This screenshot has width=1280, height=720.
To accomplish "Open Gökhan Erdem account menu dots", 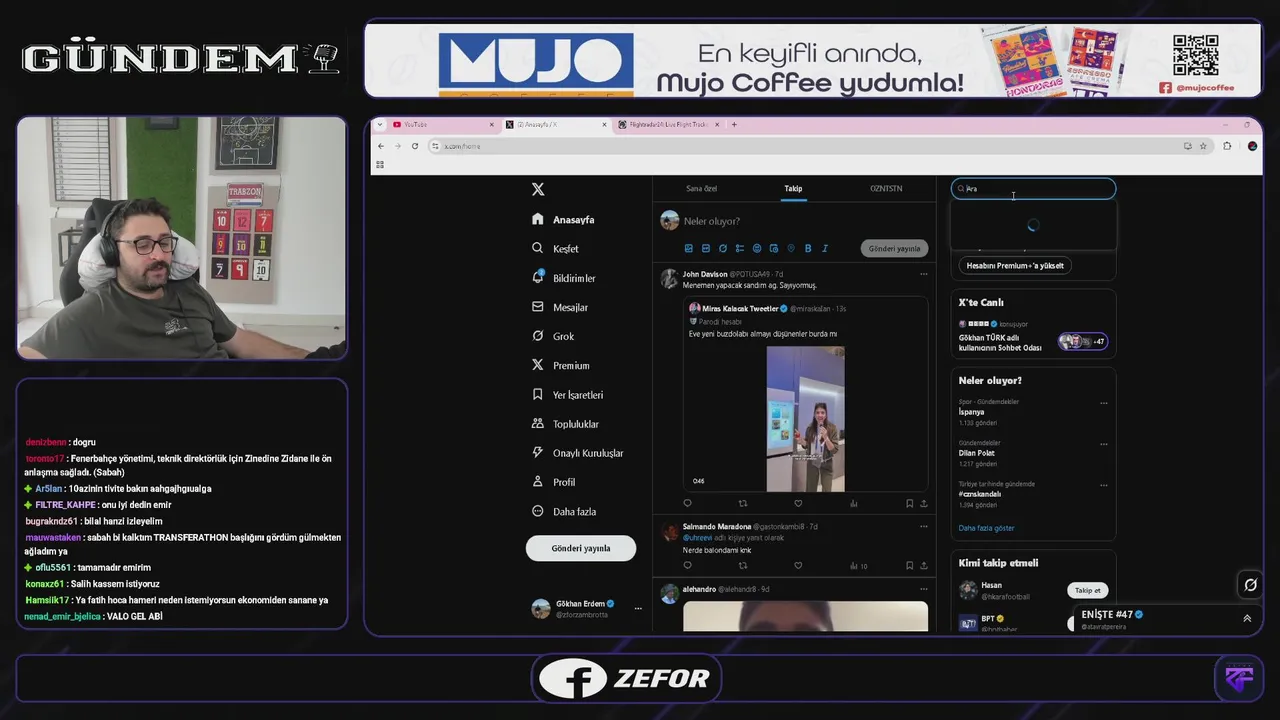I will pos(638,608).
